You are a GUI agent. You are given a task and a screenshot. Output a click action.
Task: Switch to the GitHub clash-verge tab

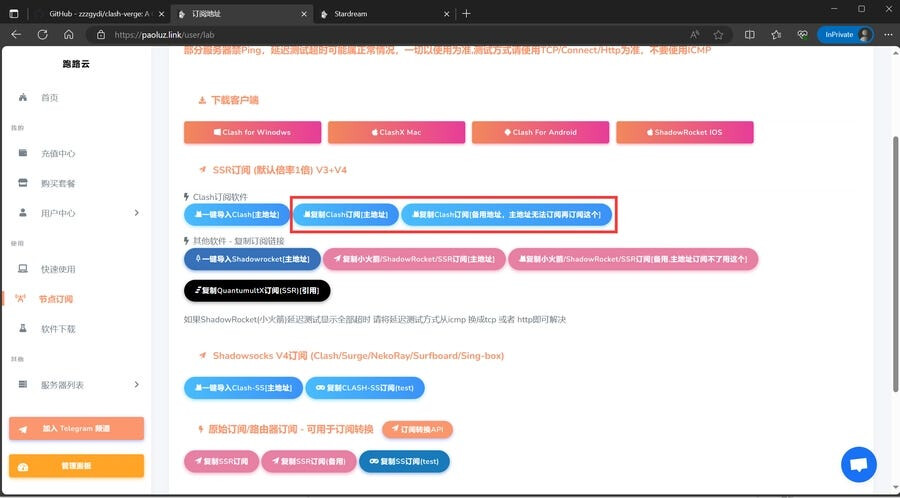coord(100,14)
